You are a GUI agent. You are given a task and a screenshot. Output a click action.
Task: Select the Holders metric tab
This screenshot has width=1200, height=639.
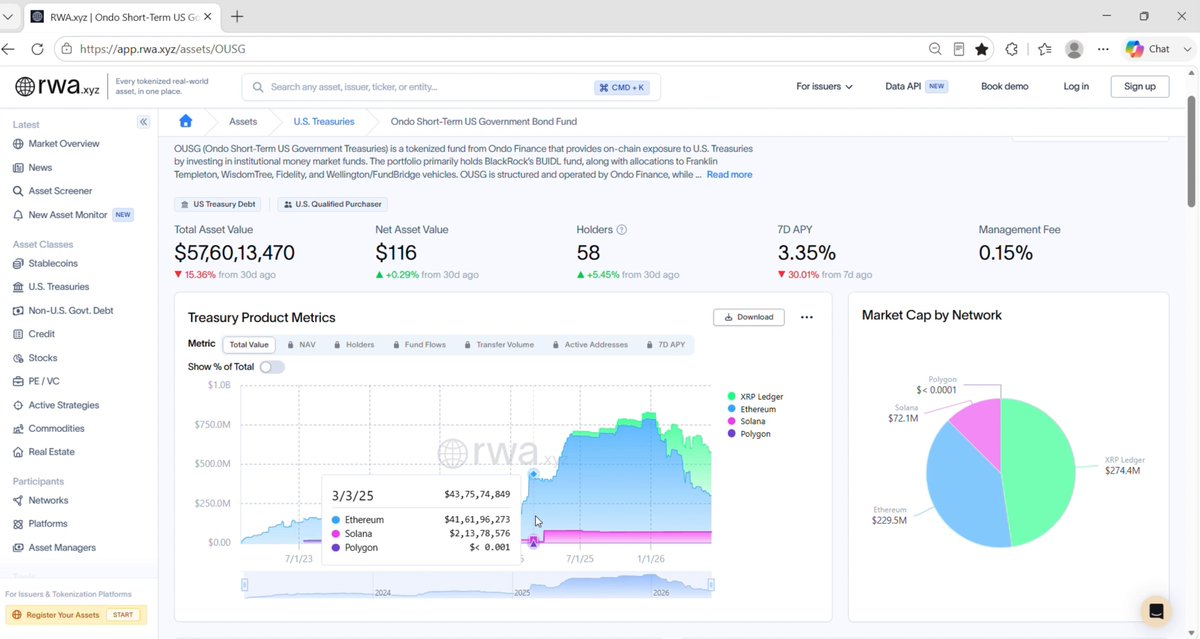point(354,345)
